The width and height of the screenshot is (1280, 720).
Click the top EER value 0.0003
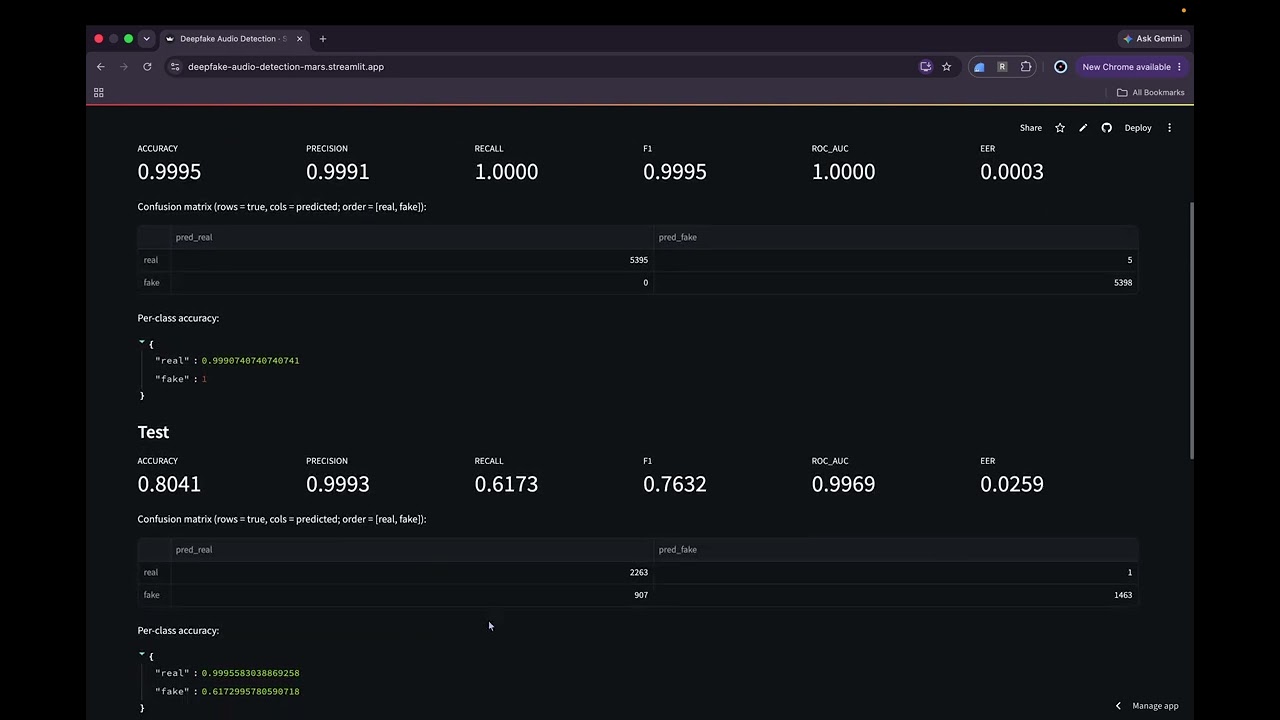[1012, 172]
